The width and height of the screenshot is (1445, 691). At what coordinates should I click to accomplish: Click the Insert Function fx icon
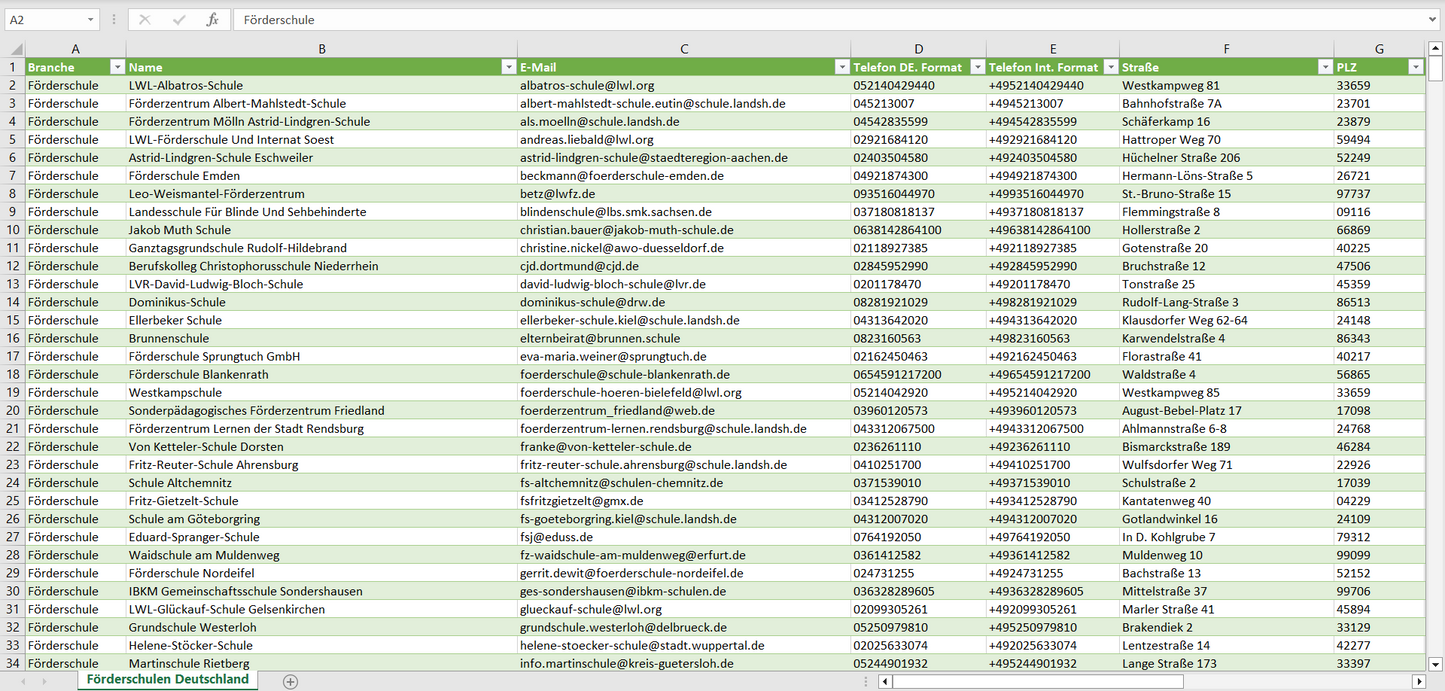pyautogui.click(x=212, y=20)
